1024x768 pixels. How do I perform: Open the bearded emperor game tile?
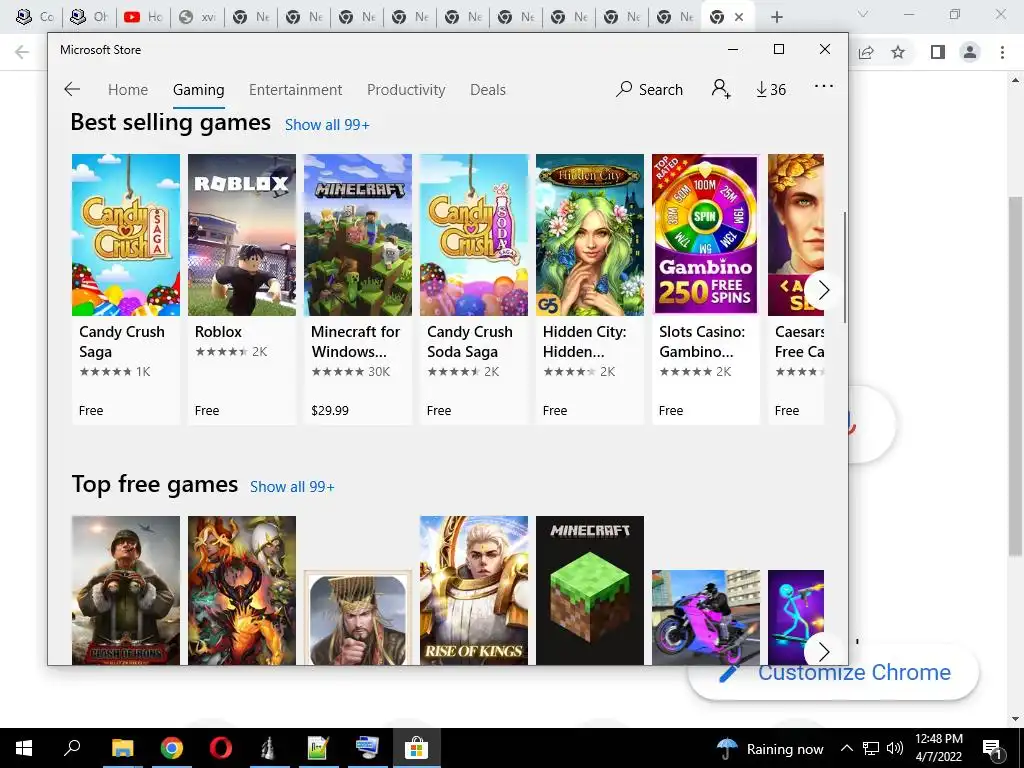[358, 618]
